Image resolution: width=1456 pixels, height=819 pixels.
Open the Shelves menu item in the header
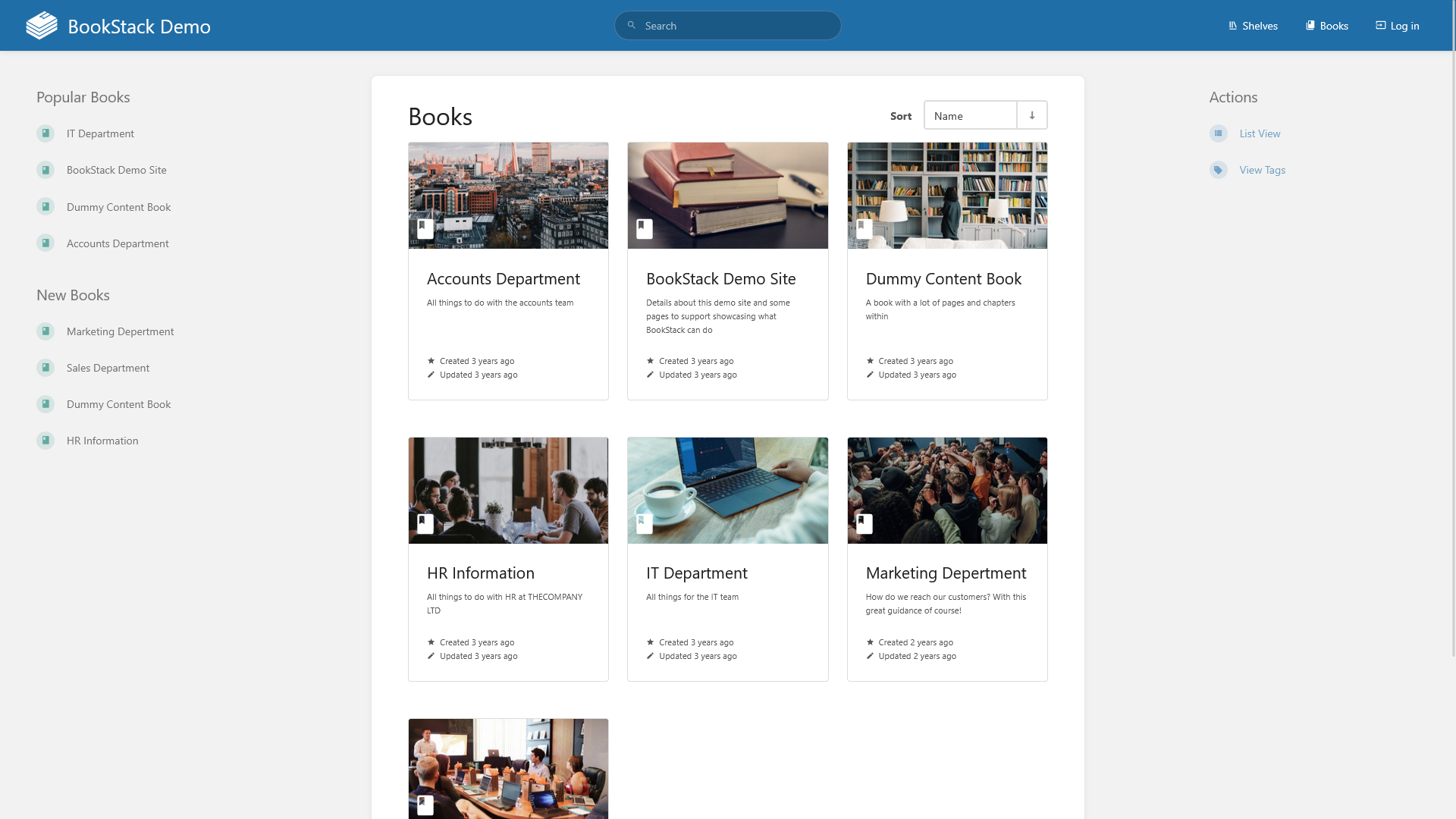pos(1253,26)
